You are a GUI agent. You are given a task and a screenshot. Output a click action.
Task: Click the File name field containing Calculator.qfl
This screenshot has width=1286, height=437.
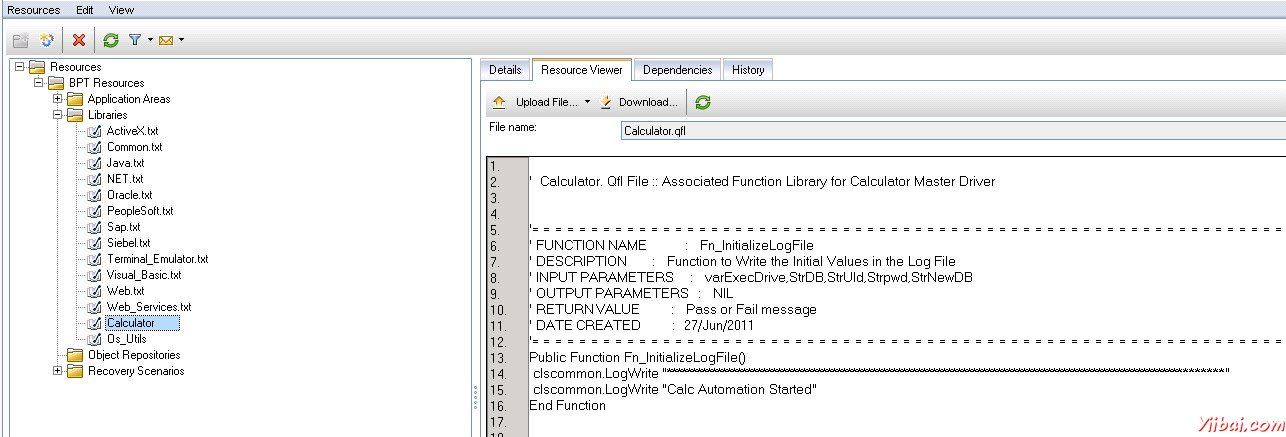point(950,130)
